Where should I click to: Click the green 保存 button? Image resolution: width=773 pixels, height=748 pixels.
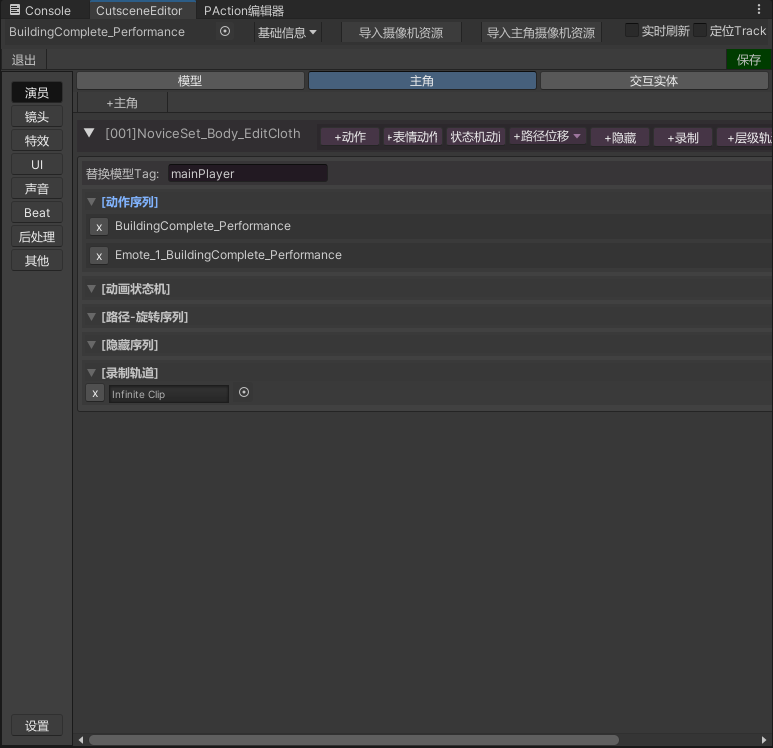748,59
